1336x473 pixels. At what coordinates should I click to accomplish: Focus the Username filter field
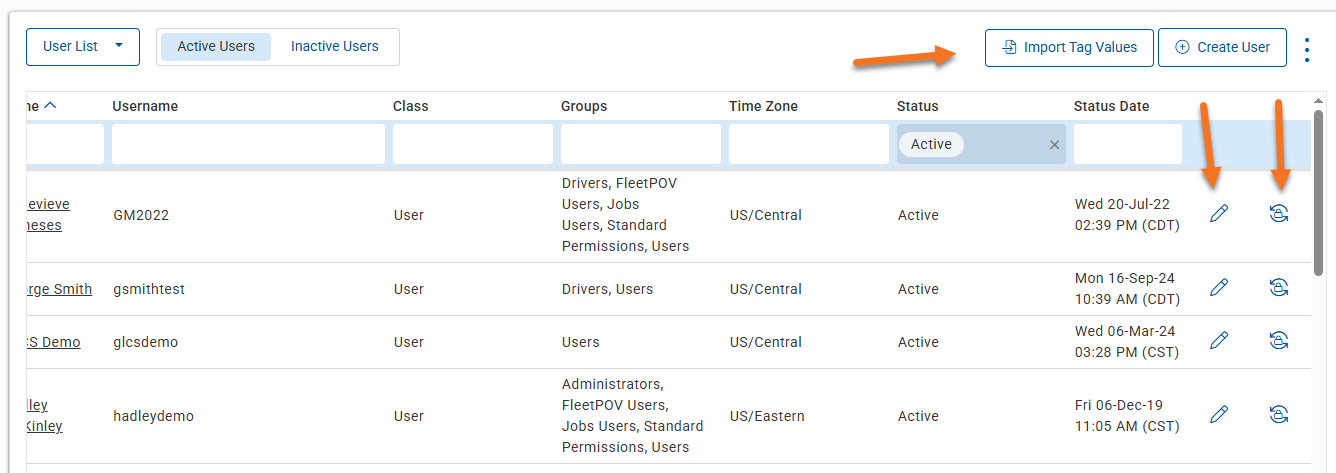pyautogui.click(x=248, y=144)
